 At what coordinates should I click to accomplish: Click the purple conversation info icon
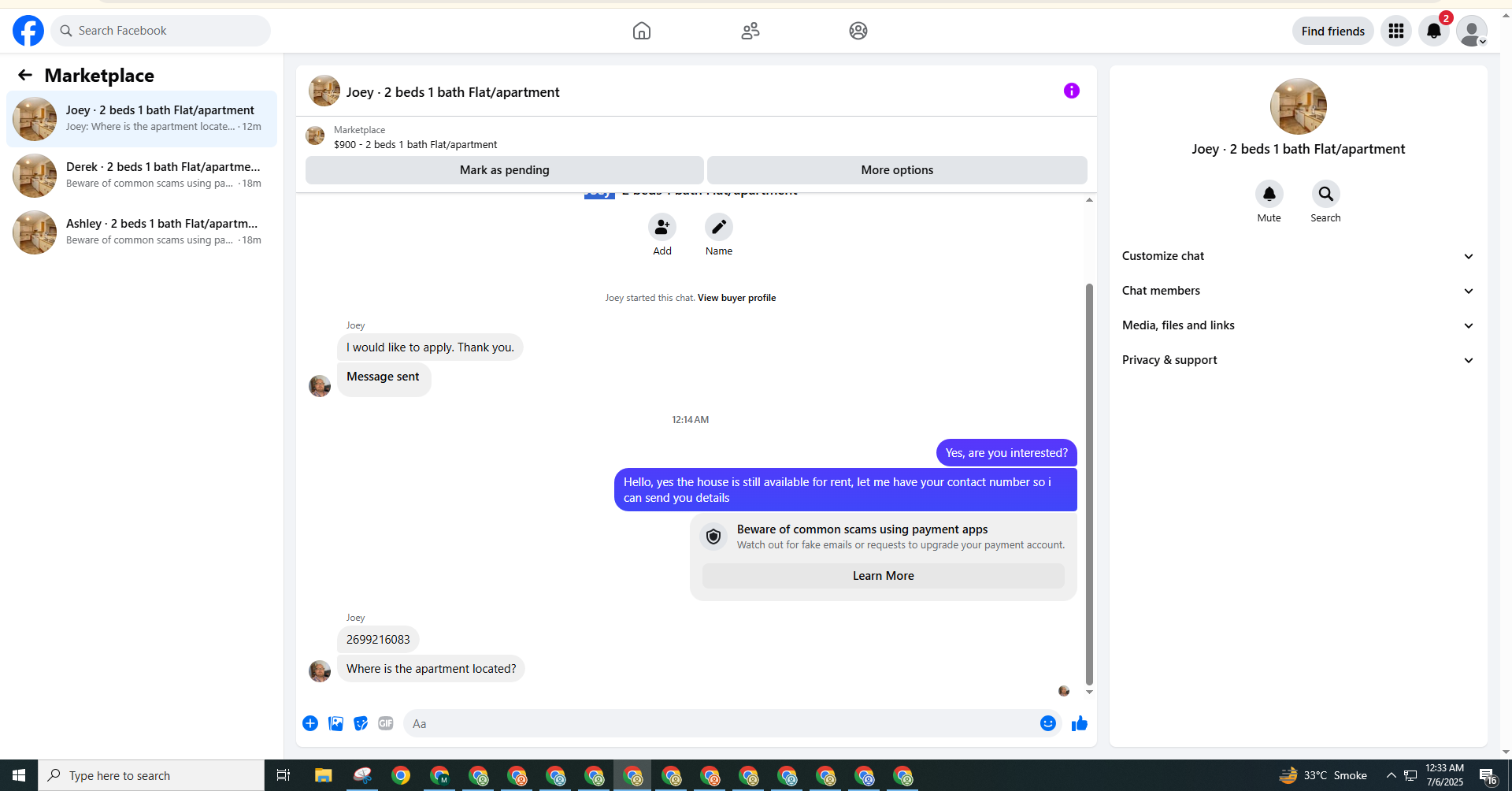click(x=1072, y=91)
